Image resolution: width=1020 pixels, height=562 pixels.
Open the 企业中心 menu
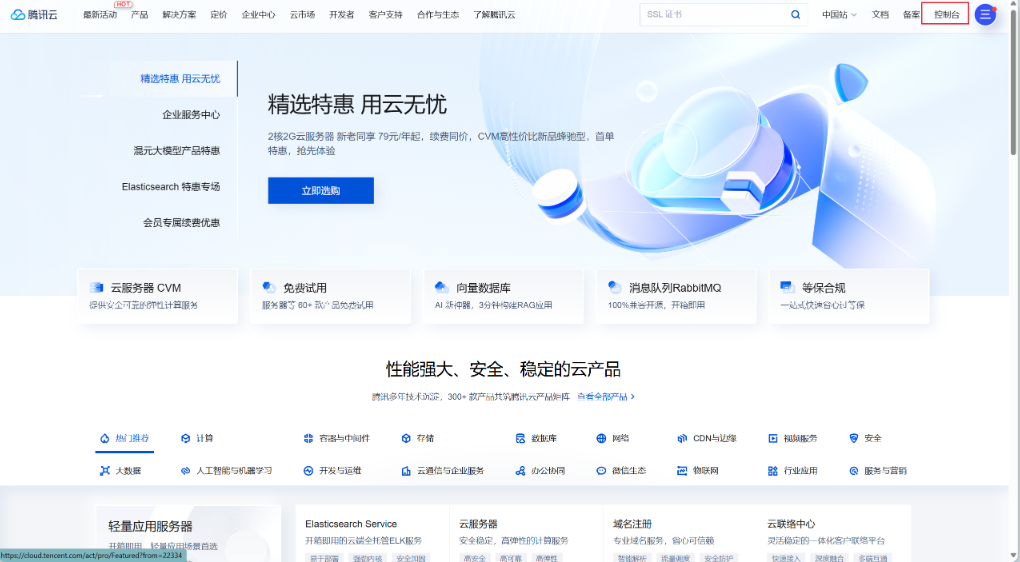[x=258, y=14]
